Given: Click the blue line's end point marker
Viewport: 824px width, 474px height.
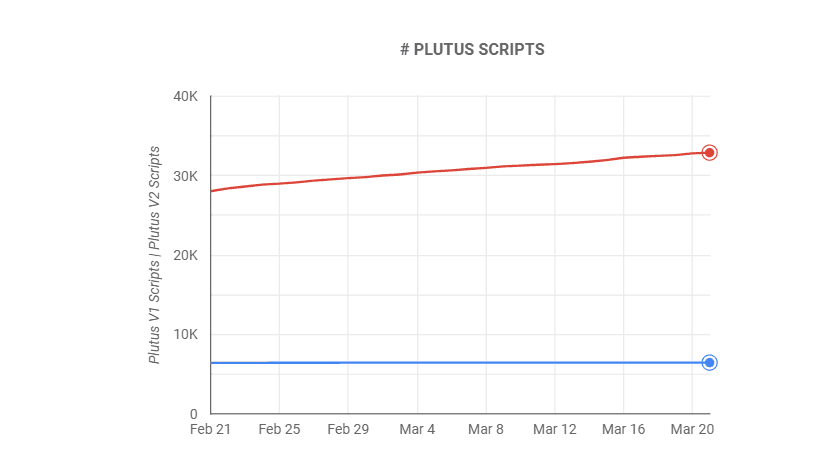Looking at the screenshot, I should click(x=709, y=362).
